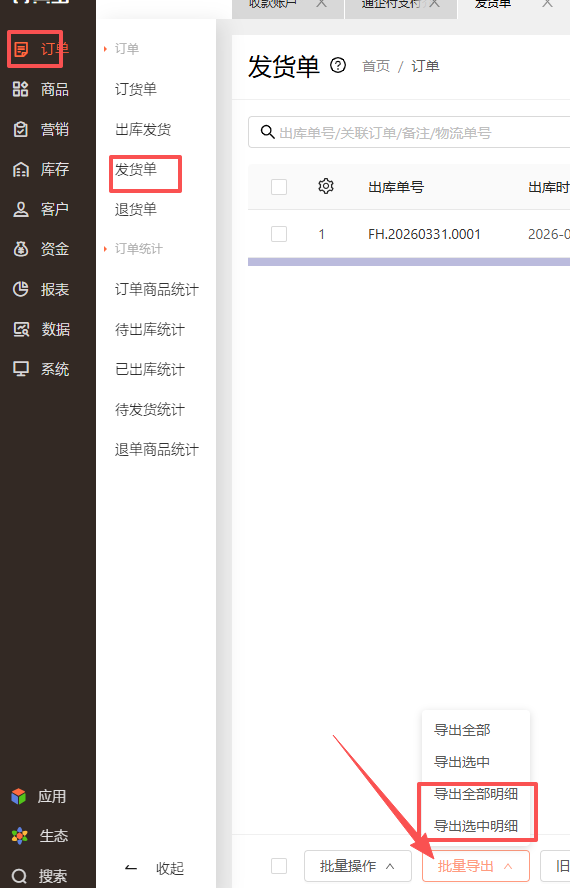This screenshot has width=570, height=888.
Task: Choose 导出全部明细 from export menu
Action: coord(475,794)
